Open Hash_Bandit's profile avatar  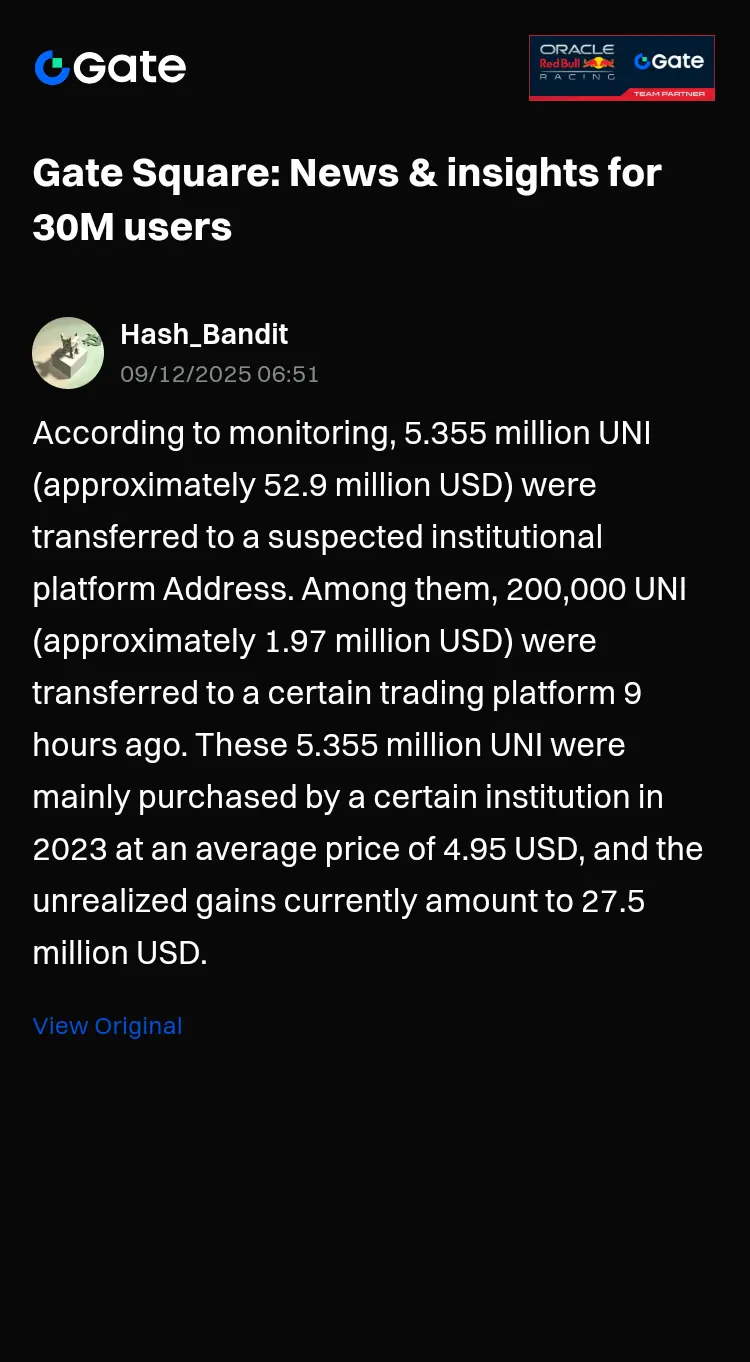point(68,353)
